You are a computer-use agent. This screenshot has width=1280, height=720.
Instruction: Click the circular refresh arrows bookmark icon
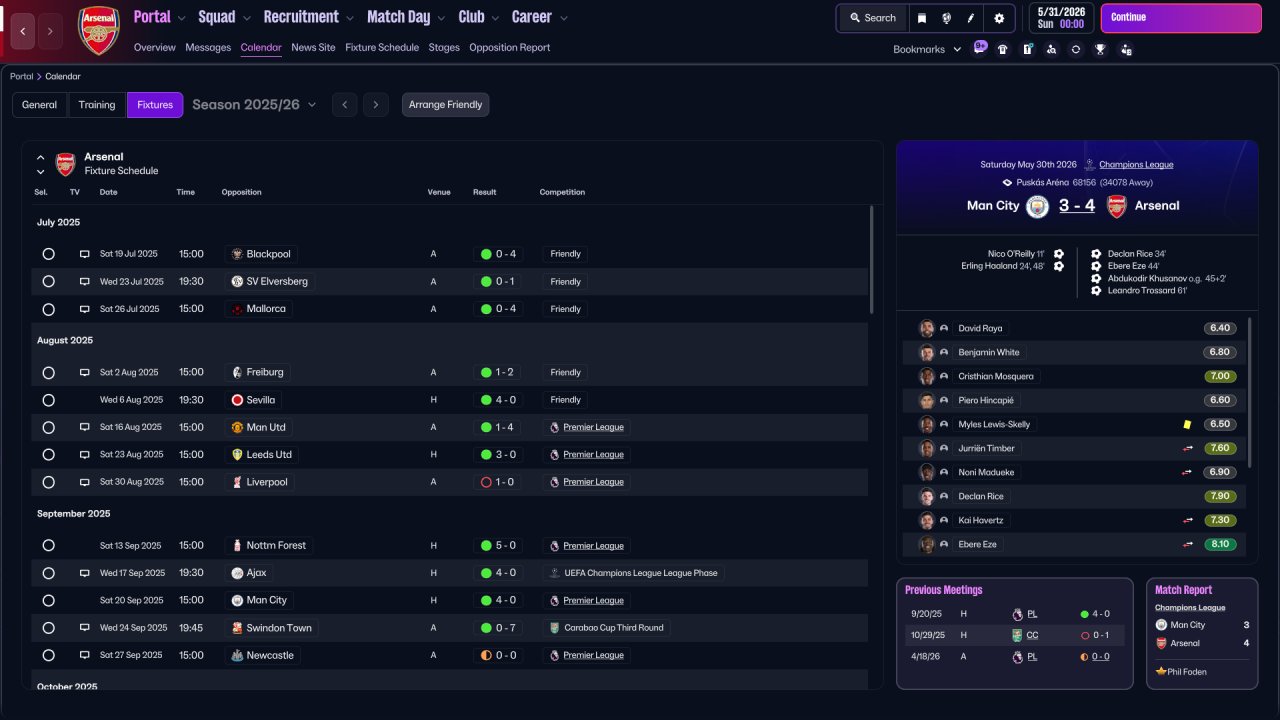point(1075,49)
